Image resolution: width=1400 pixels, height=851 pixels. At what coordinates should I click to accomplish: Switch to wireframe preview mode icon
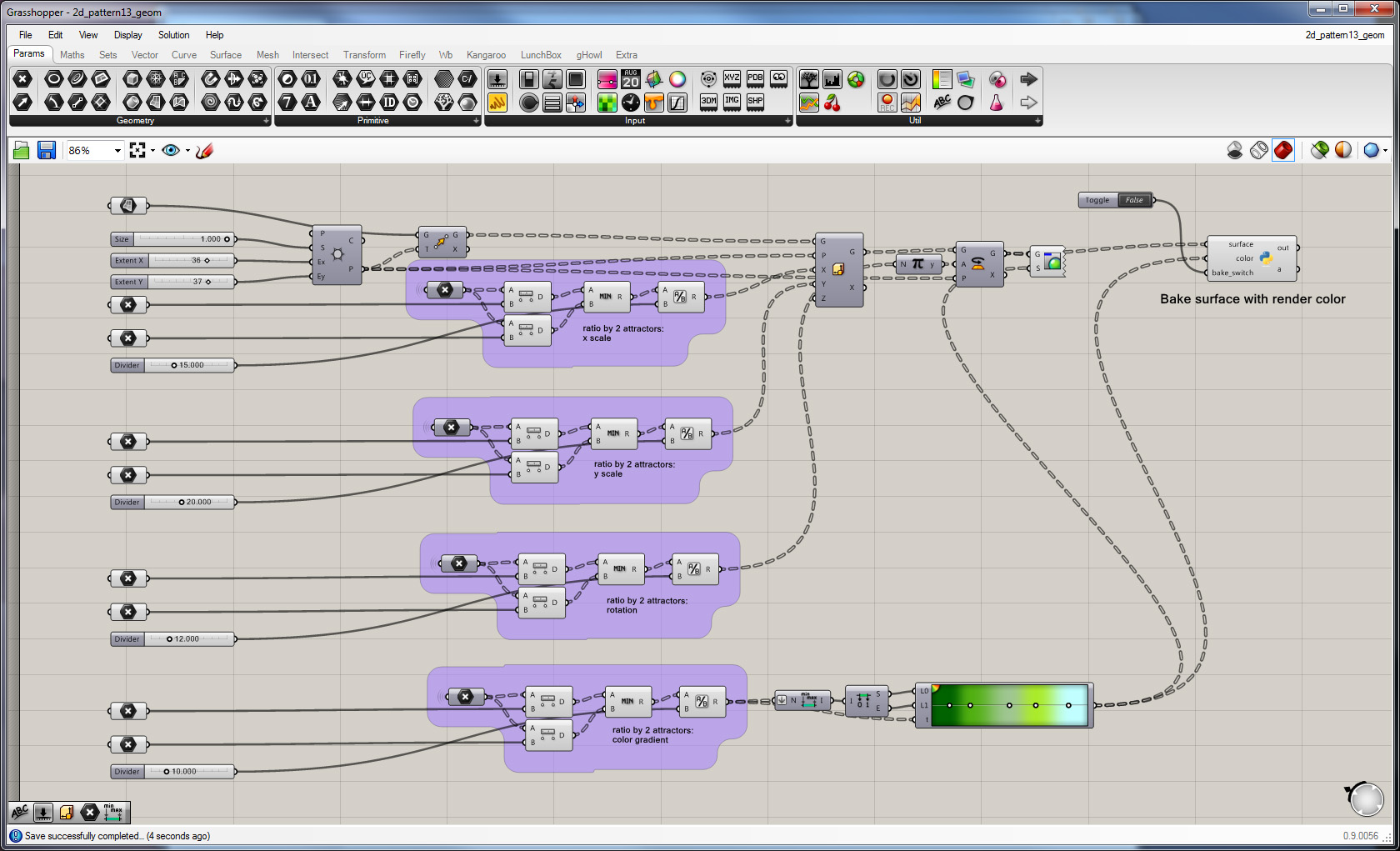click(1259, 150)
